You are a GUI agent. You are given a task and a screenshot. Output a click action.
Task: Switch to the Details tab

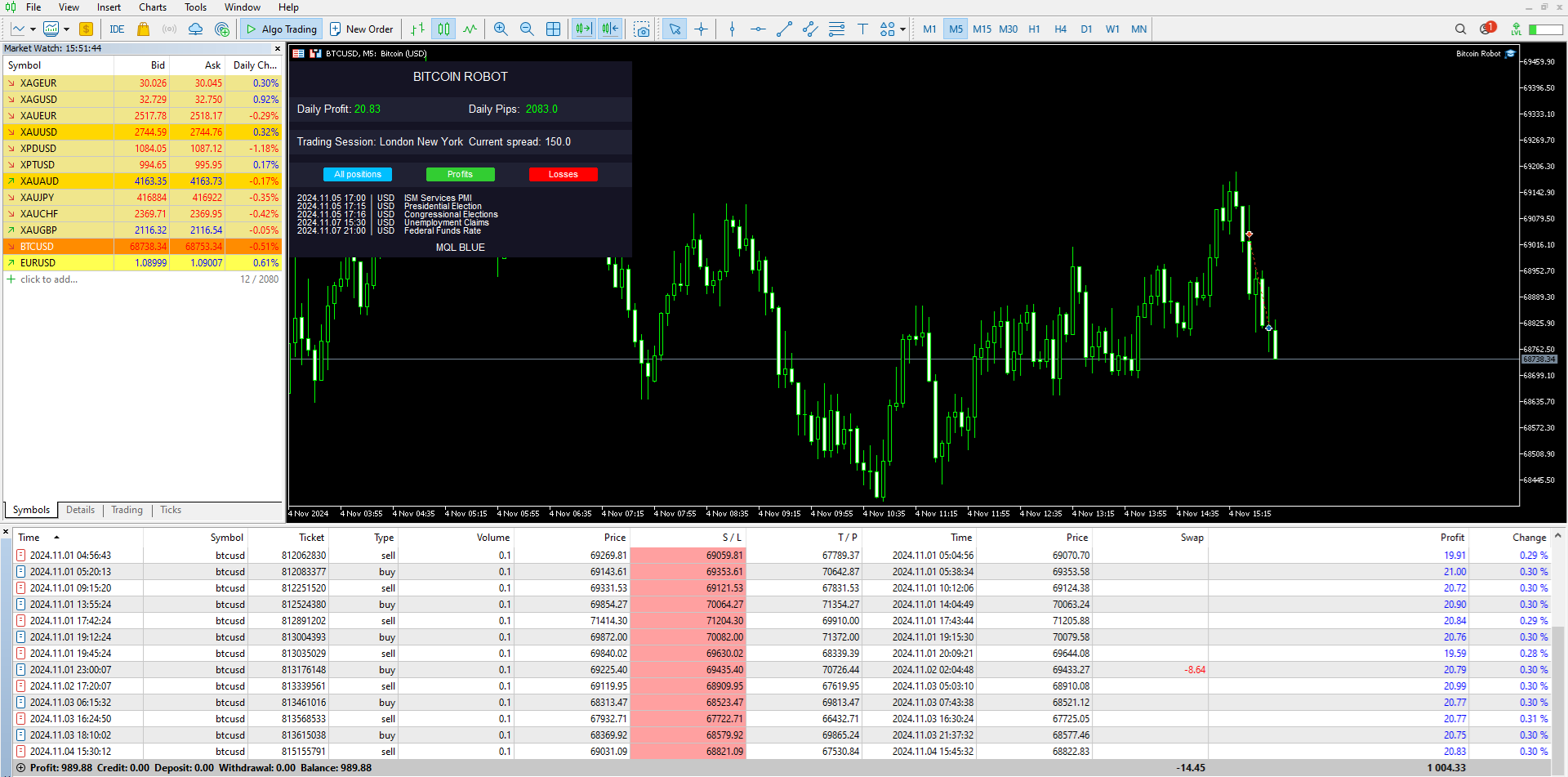click(x=80, y=510)
